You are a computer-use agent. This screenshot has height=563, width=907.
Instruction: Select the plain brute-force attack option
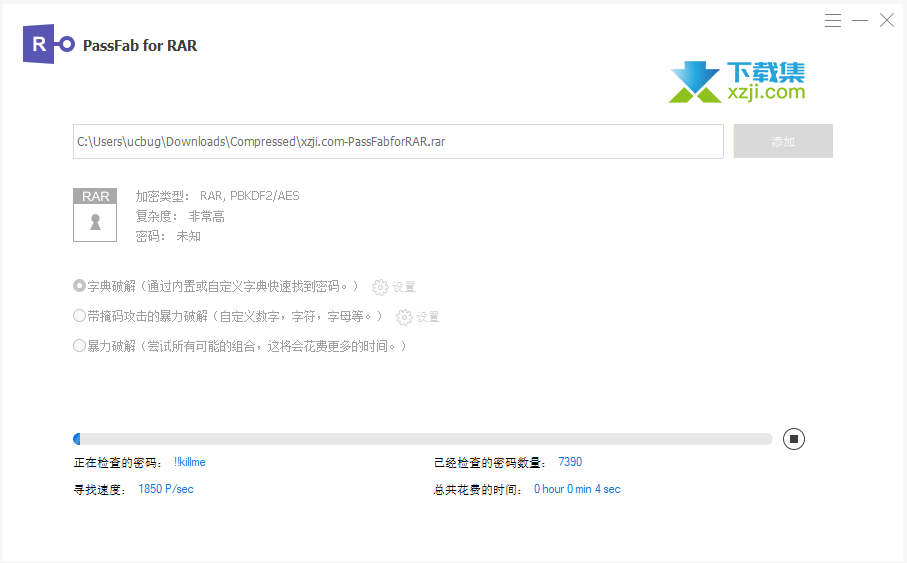coord(79,346)
